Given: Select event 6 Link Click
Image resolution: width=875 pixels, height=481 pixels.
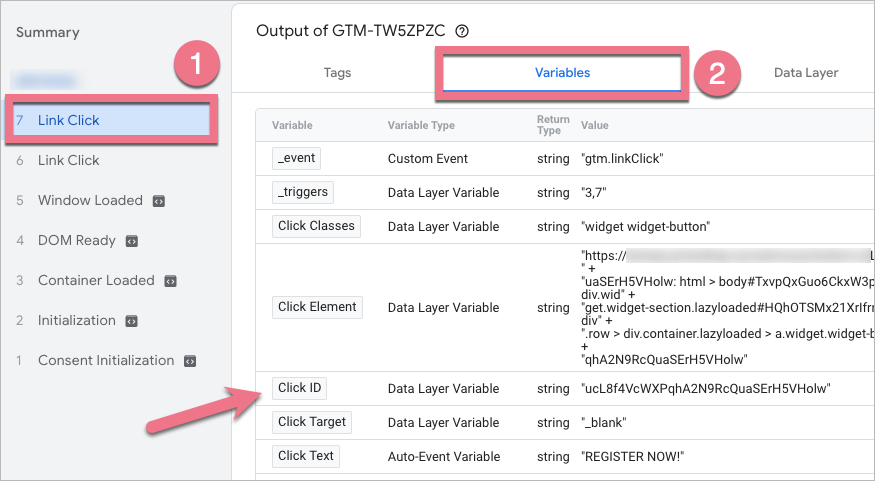Looking at the screenshot, I should click(68, 160).
